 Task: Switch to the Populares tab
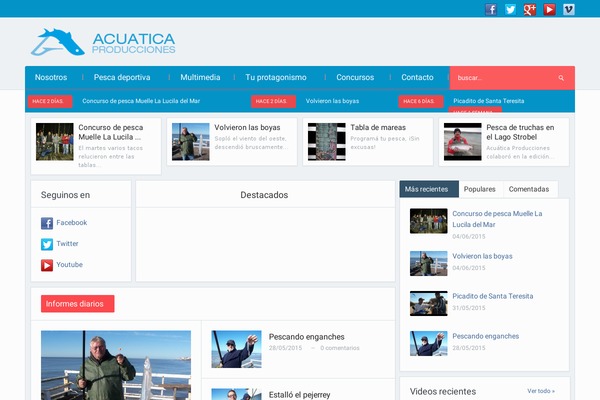pyautogui.click(x=479, y=189)
